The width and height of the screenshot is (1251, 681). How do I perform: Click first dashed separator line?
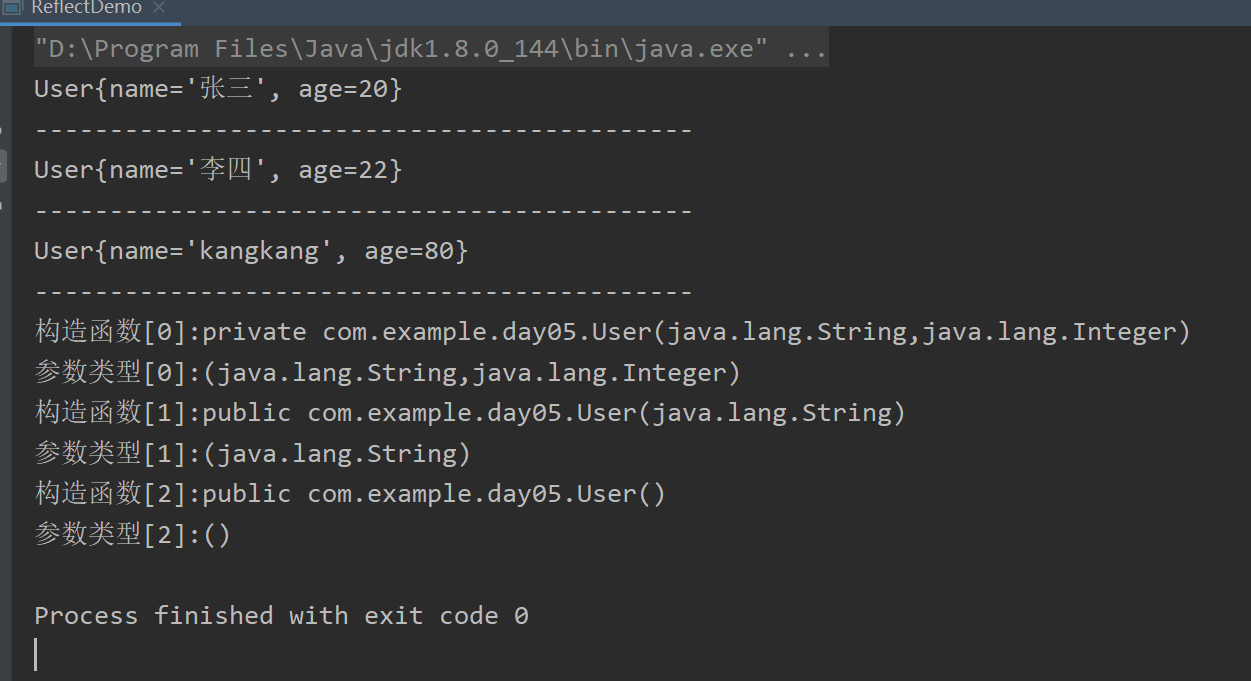(363, 130)
